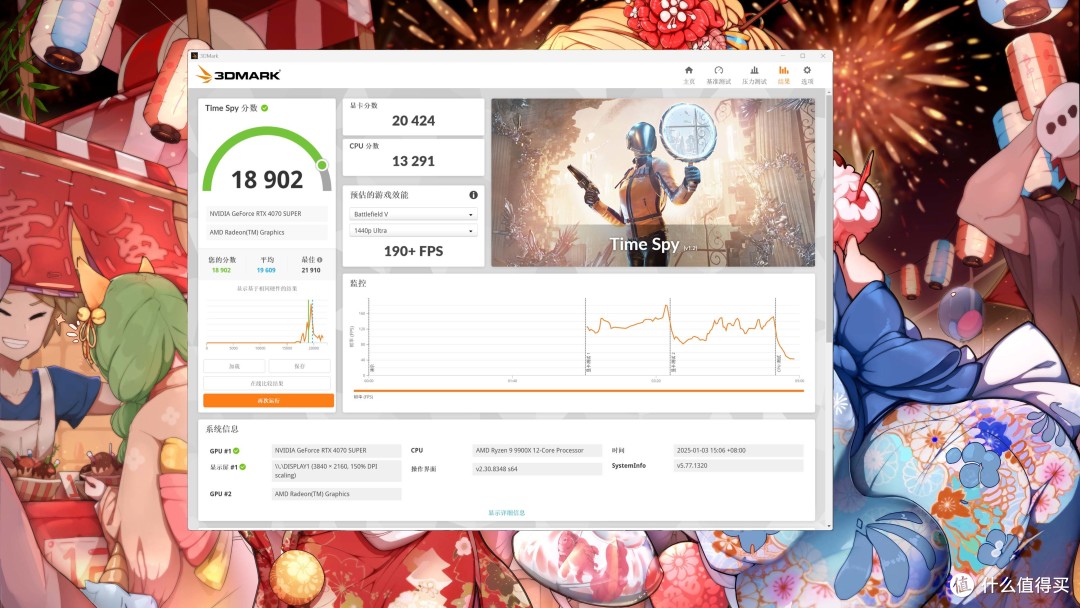Image resolution: width=1080 pixels, height=608 pixels.
Task: Click the 系统信息 section heading
Action: 222,429
